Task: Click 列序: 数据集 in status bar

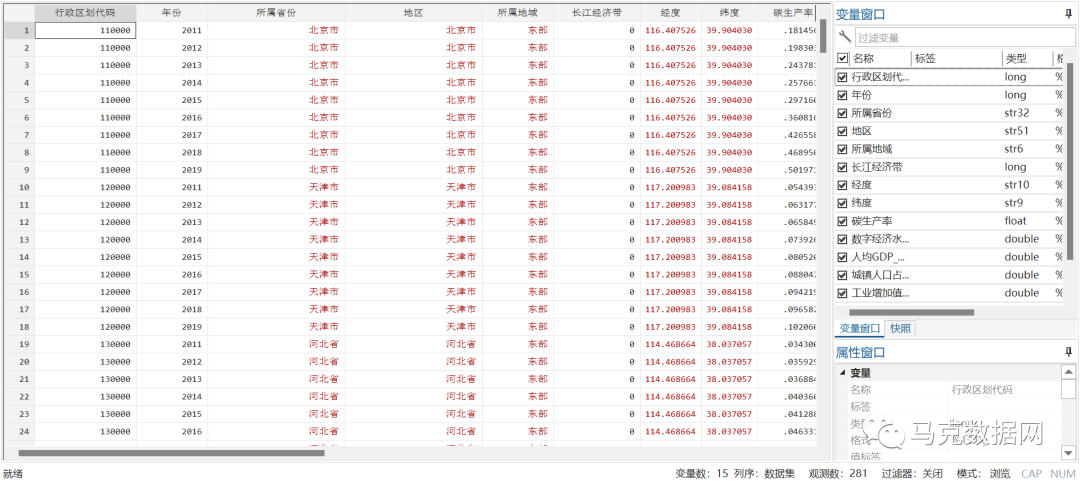Action: pos(765,473)
